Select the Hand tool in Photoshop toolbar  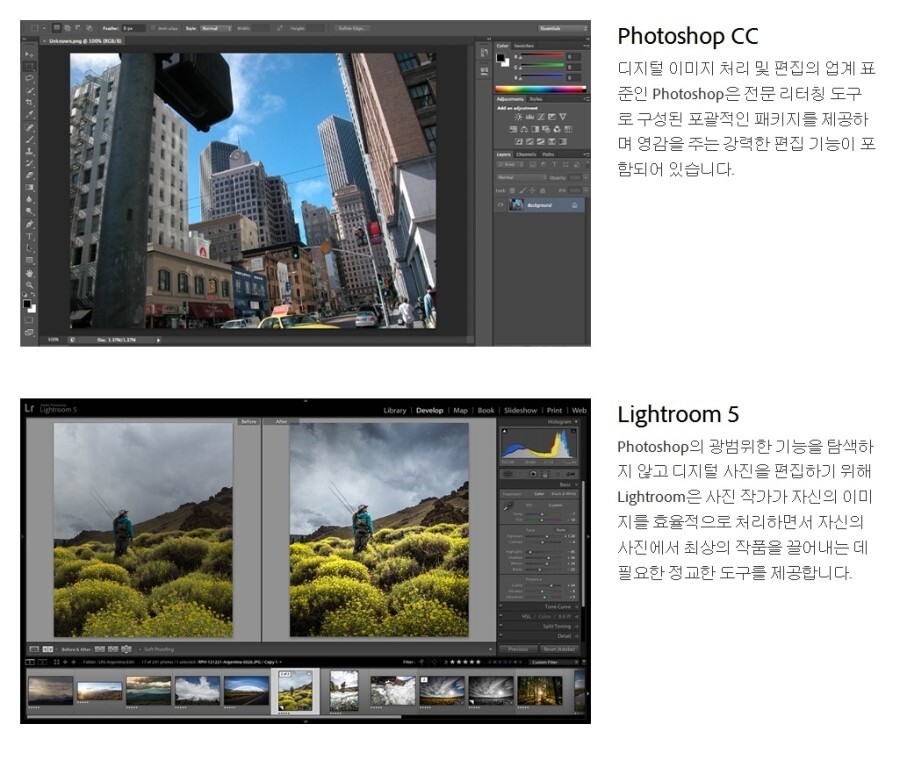(29, 273)
